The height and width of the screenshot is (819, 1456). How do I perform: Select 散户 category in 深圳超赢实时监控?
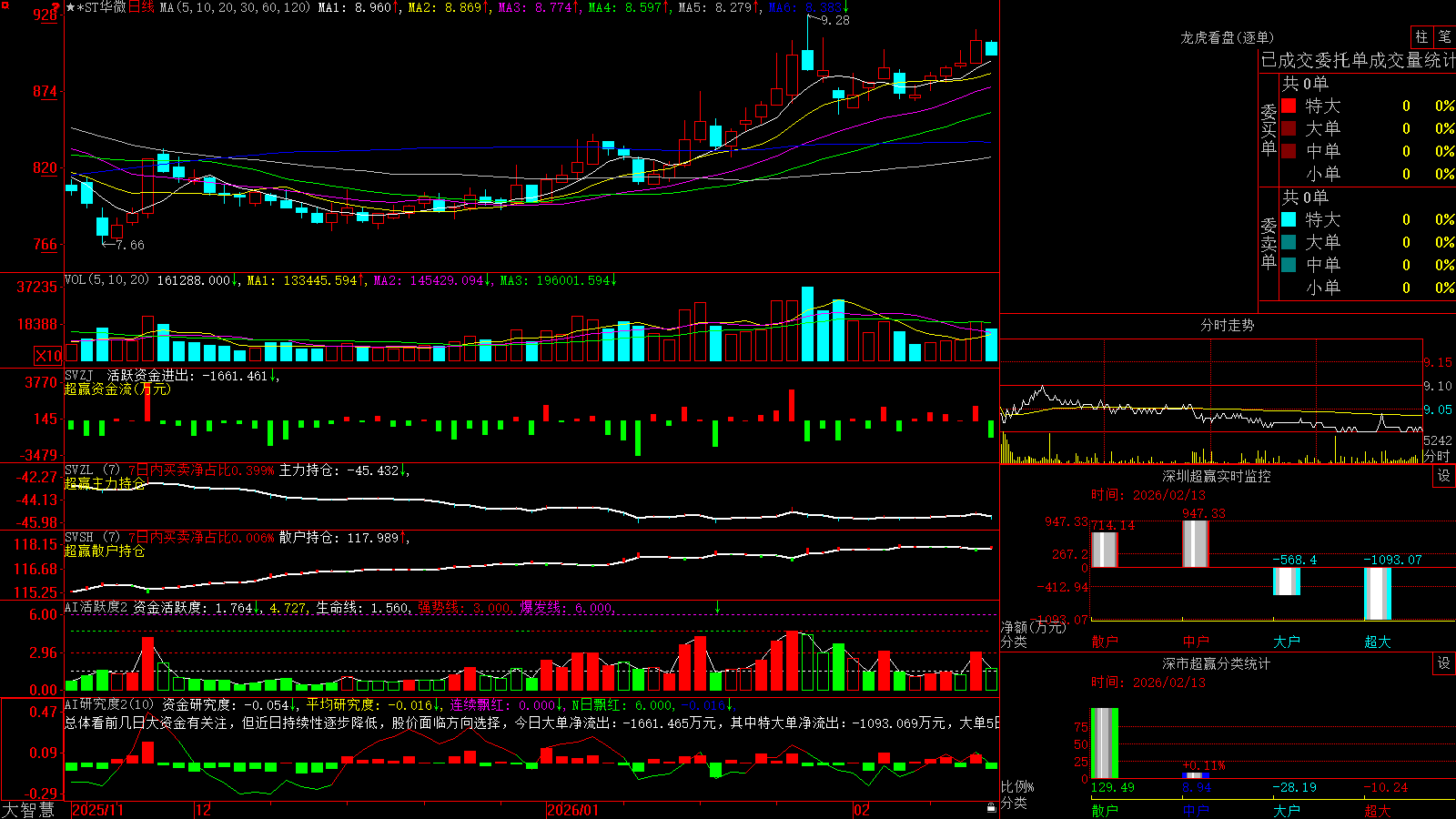(1105, 642)
